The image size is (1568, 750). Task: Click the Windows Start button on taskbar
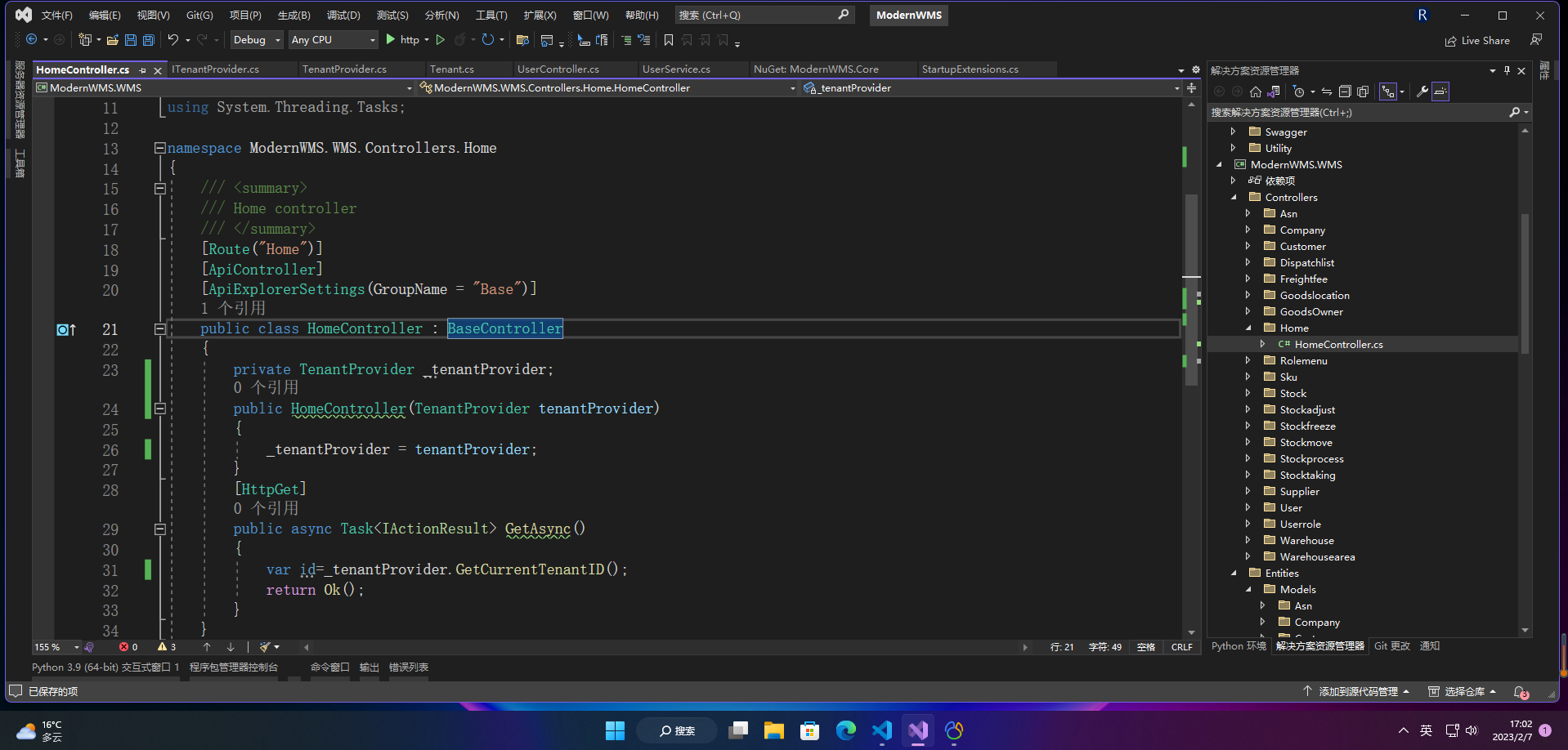pyautogui.click(x=615, y=730)
